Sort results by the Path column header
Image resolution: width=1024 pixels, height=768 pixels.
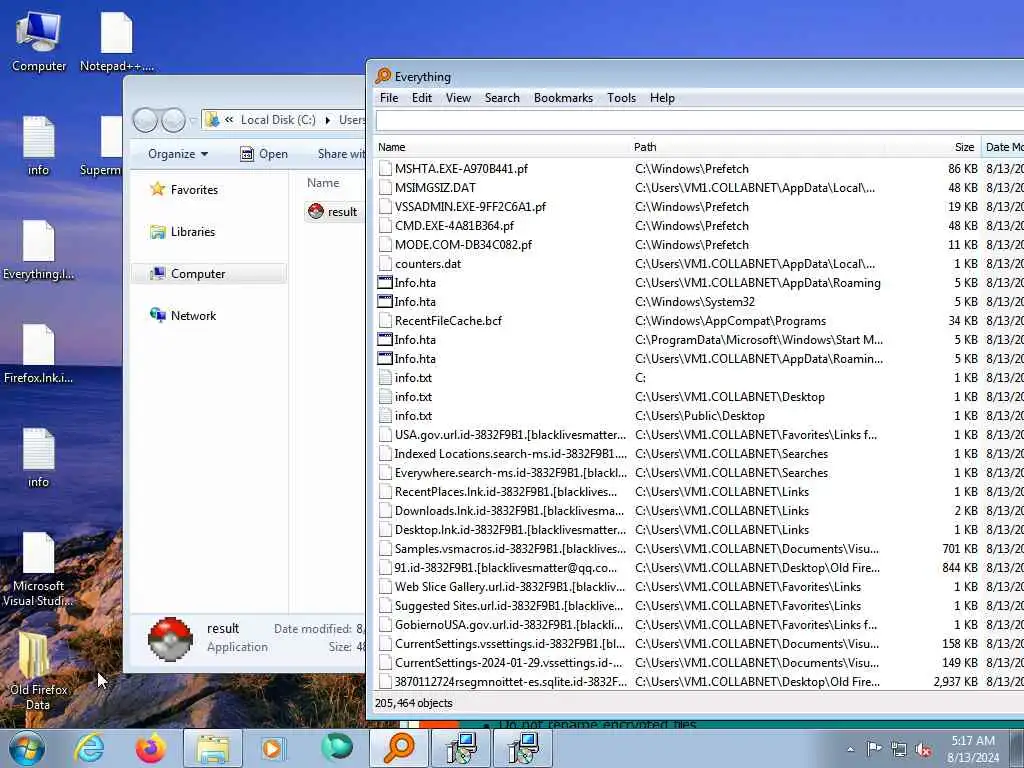point(758,147)
